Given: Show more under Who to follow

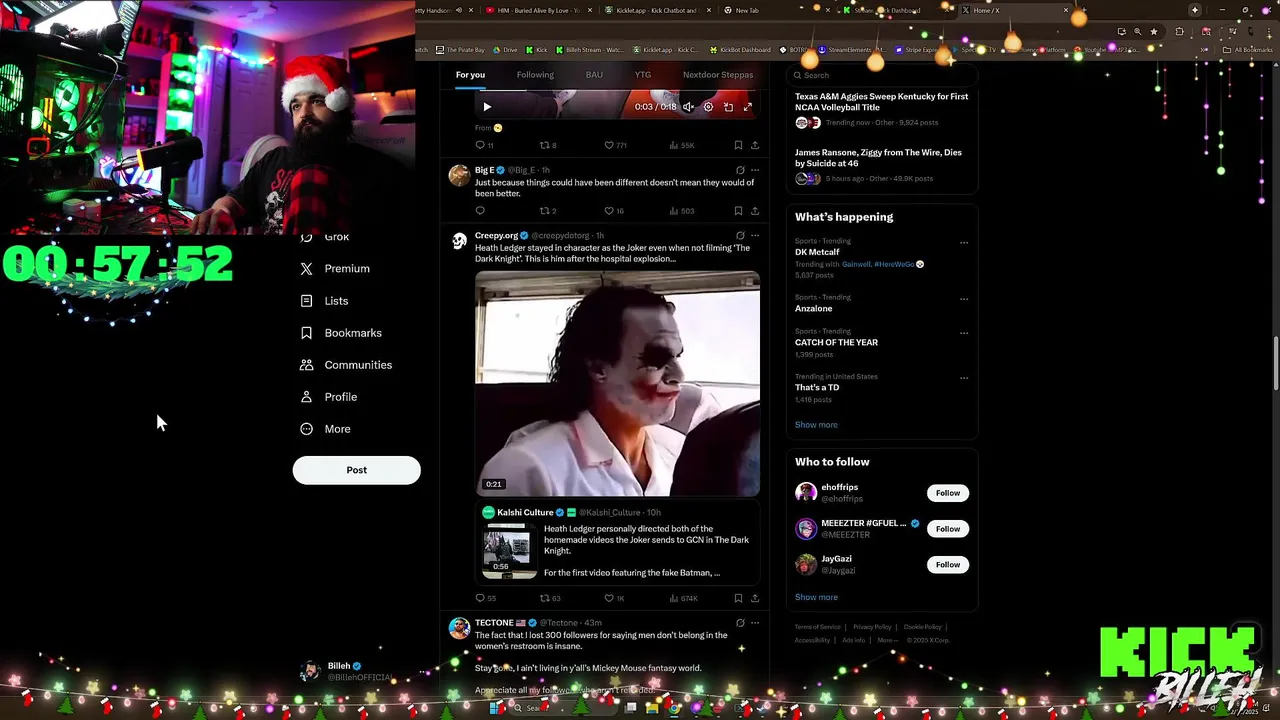Looking at the screenshot, I should [x=816, y=597].
